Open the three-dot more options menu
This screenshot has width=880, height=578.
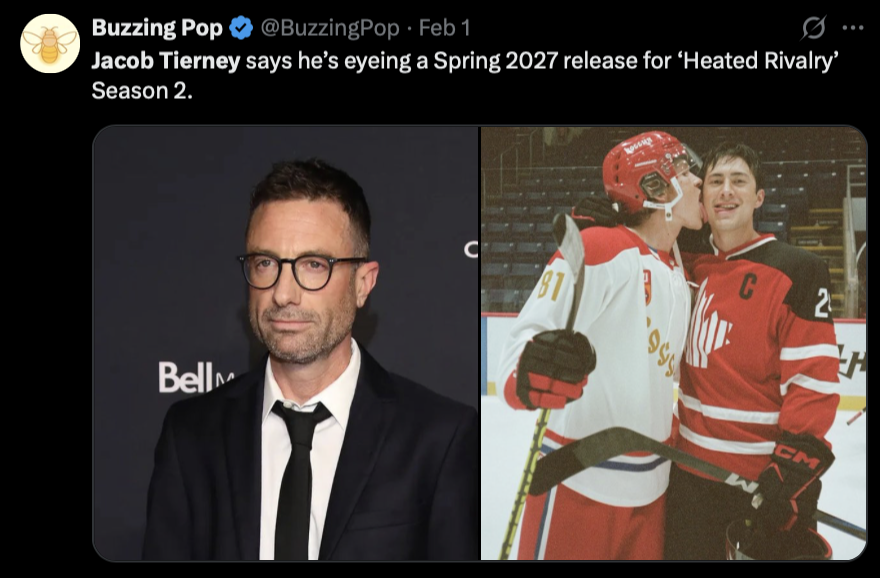coord(852,27)
